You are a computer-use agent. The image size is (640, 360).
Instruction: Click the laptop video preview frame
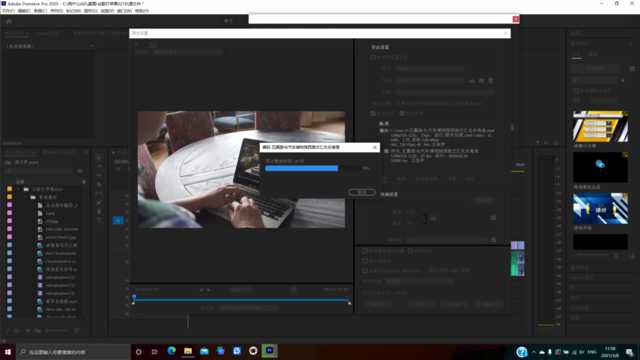[x=241, y=169]
